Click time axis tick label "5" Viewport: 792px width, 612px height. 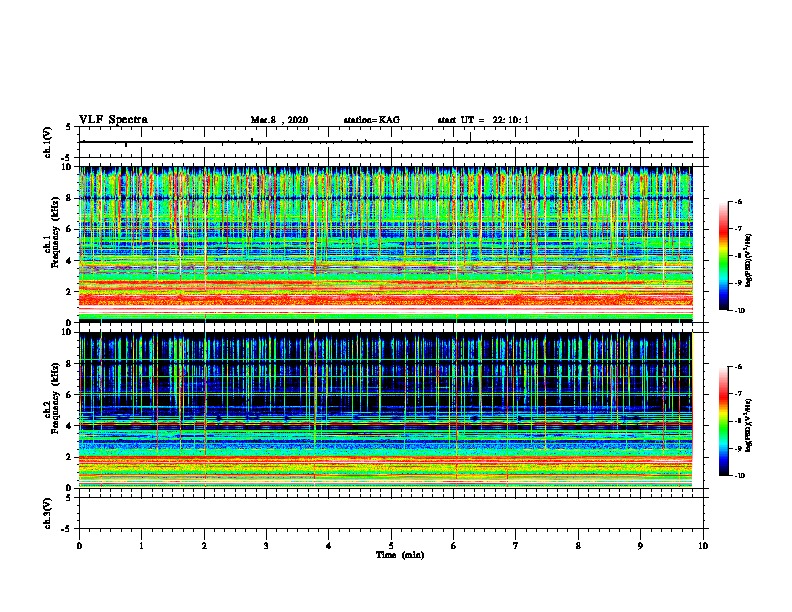(x=391, y=546)
